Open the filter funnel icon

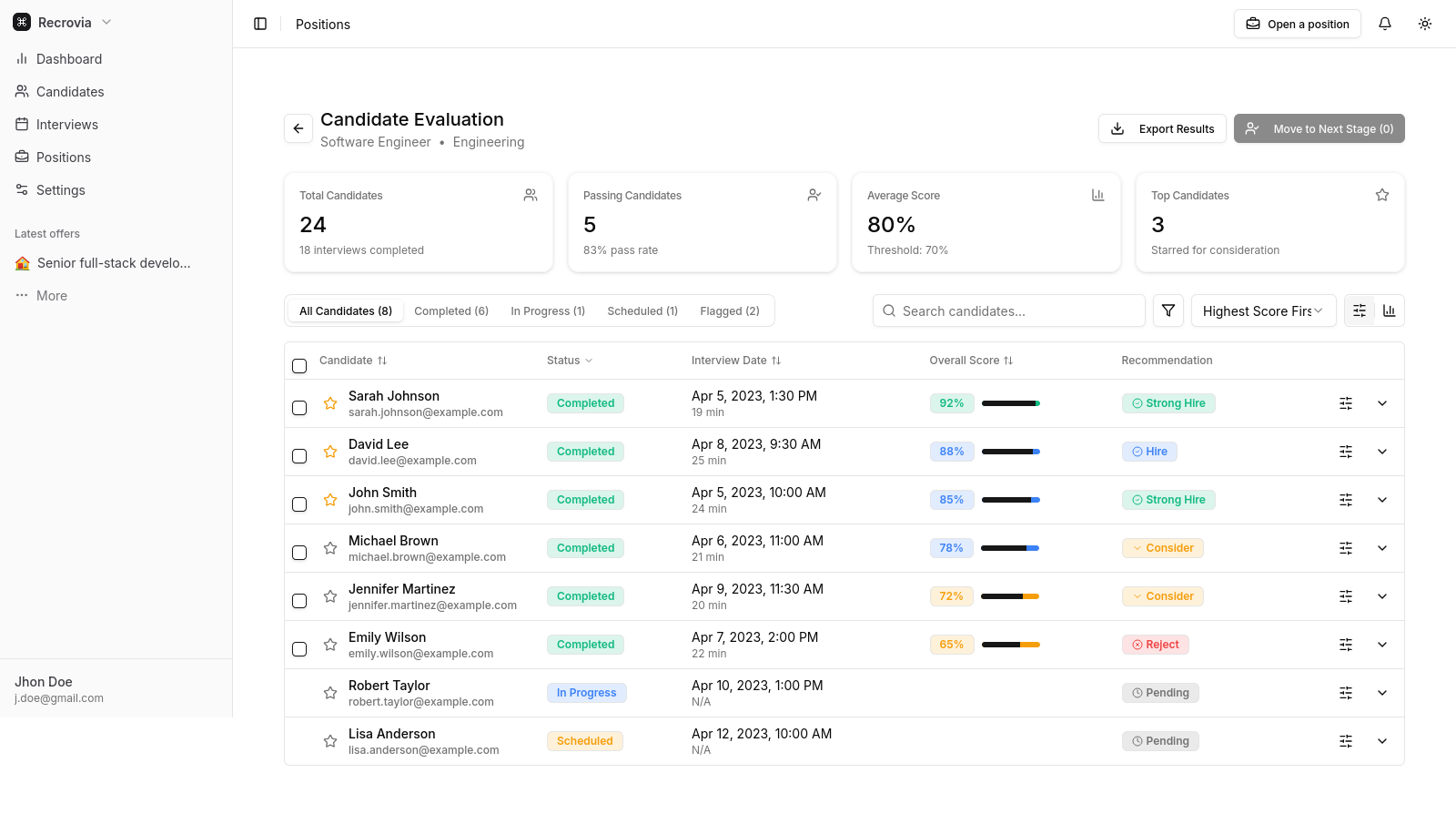[x=1168, y=310]
